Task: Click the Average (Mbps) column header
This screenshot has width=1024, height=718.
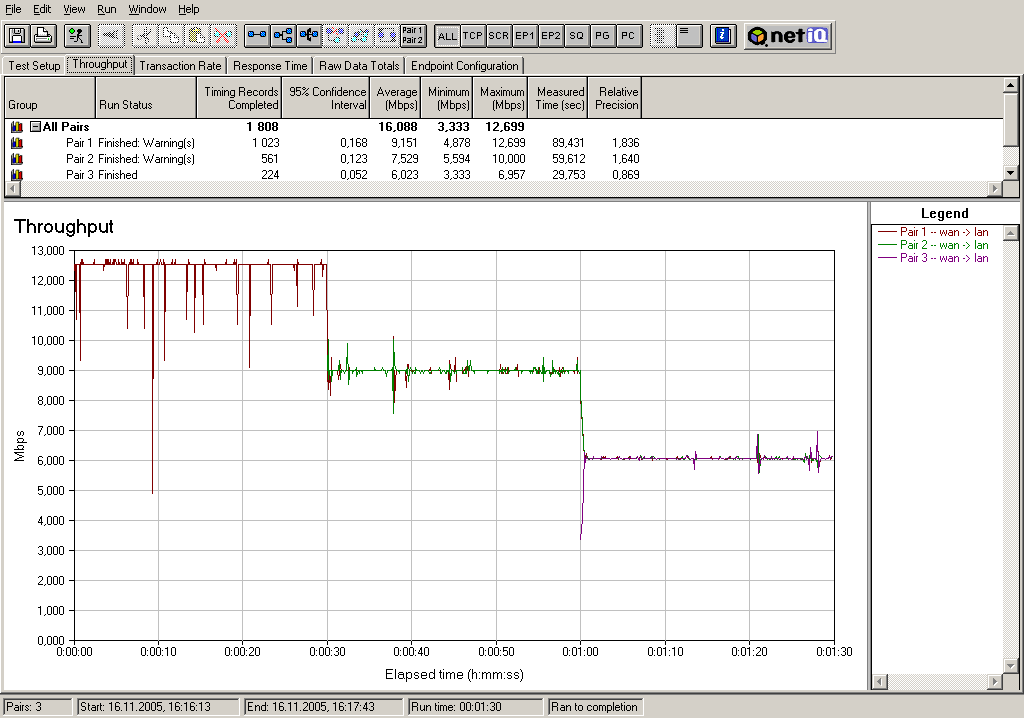Action: (x=397, y=98)
